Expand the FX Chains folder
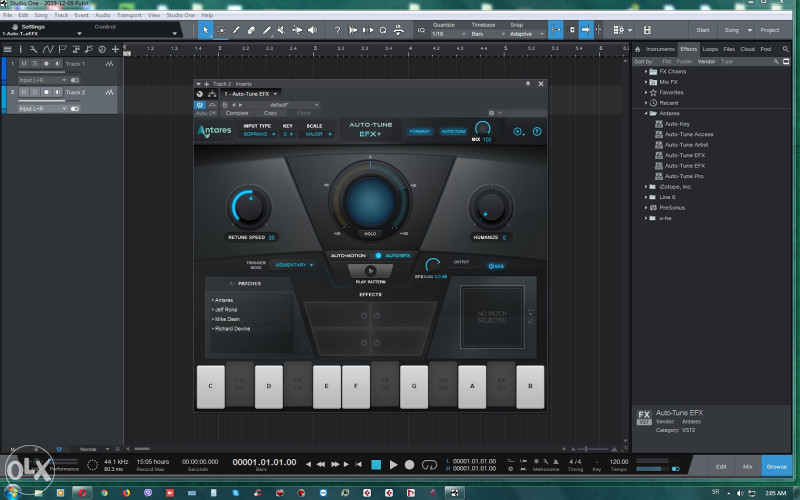The height and width of the screenshot is (500, 800). (646, 71)
